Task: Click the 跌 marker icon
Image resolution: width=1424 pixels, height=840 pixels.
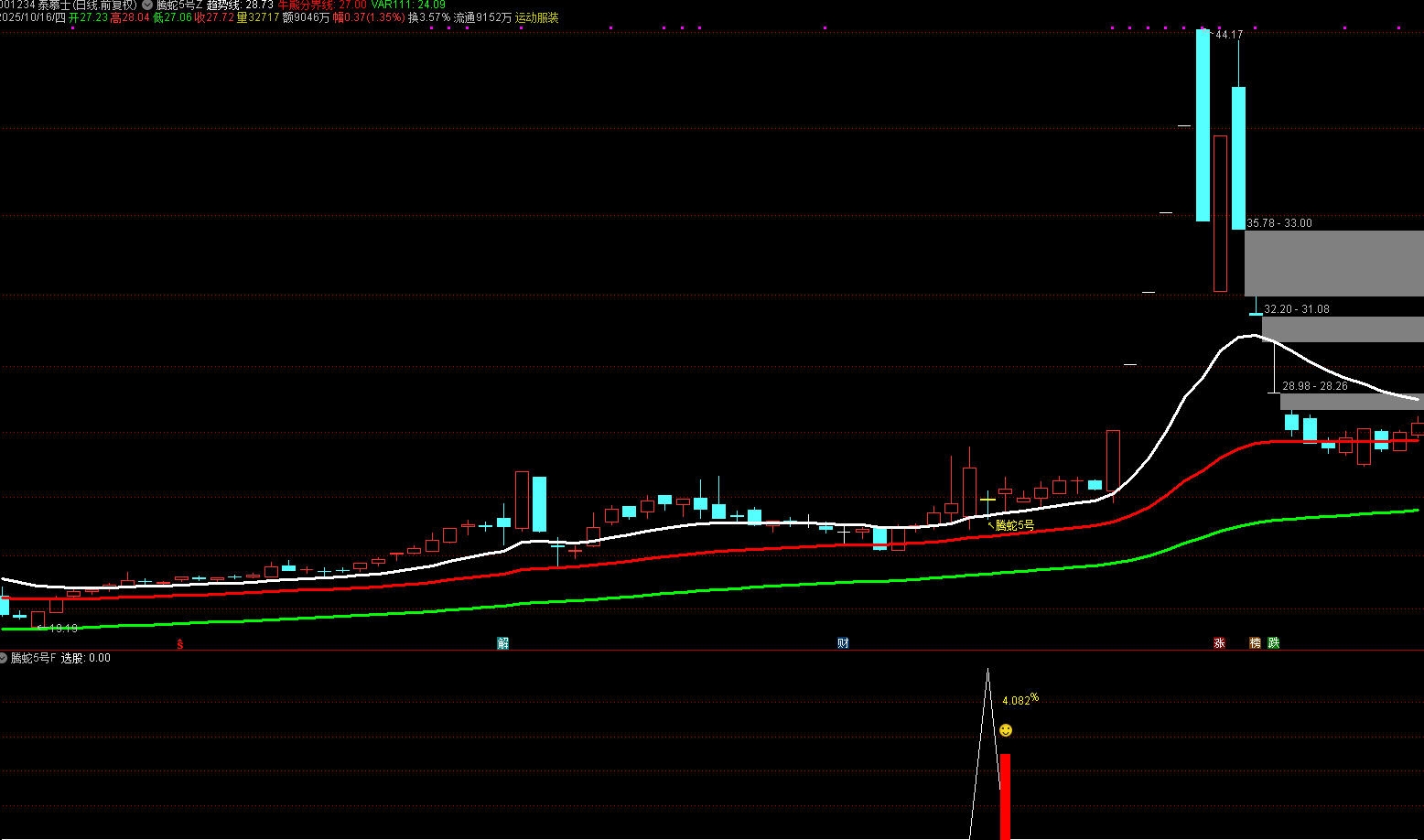Action: coord(1273,643)
